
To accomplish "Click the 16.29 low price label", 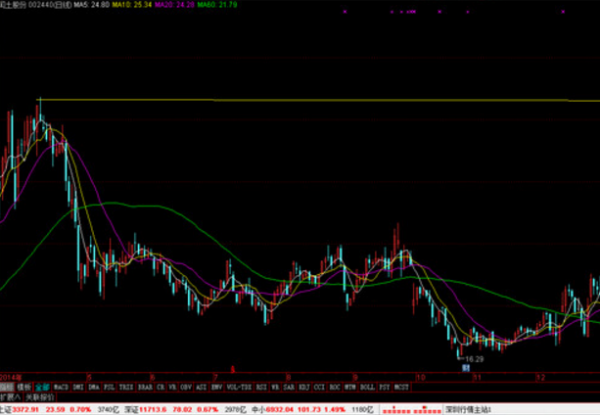I will [474, 359].
